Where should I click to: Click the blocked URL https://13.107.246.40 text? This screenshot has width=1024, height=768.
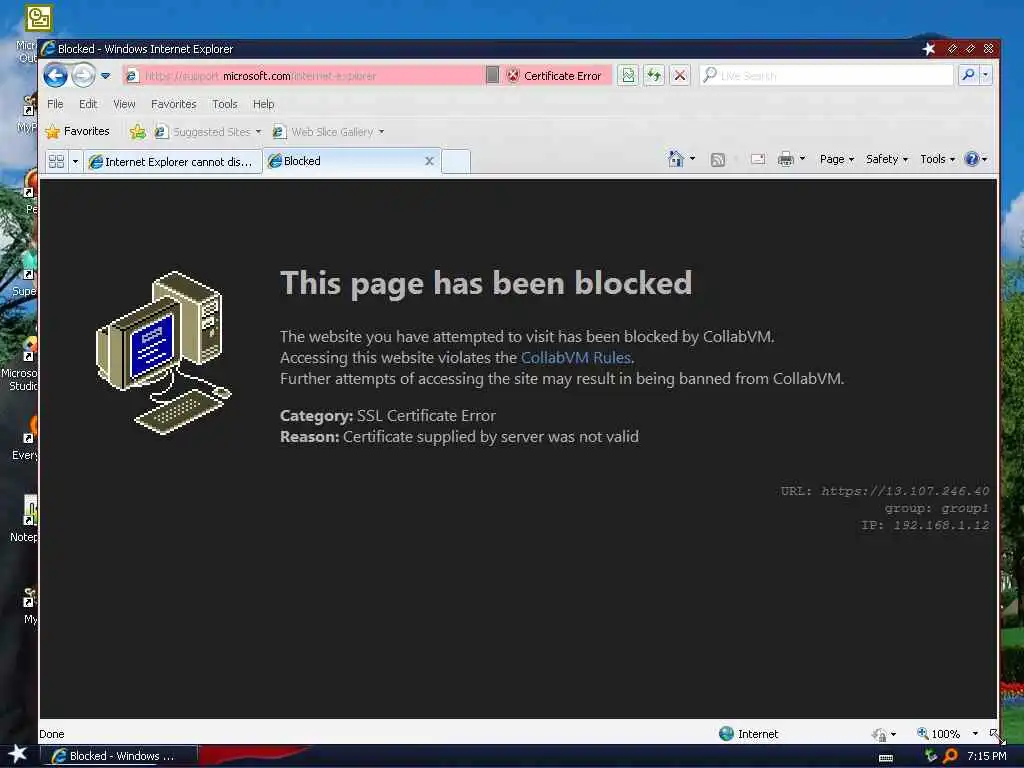905,491
